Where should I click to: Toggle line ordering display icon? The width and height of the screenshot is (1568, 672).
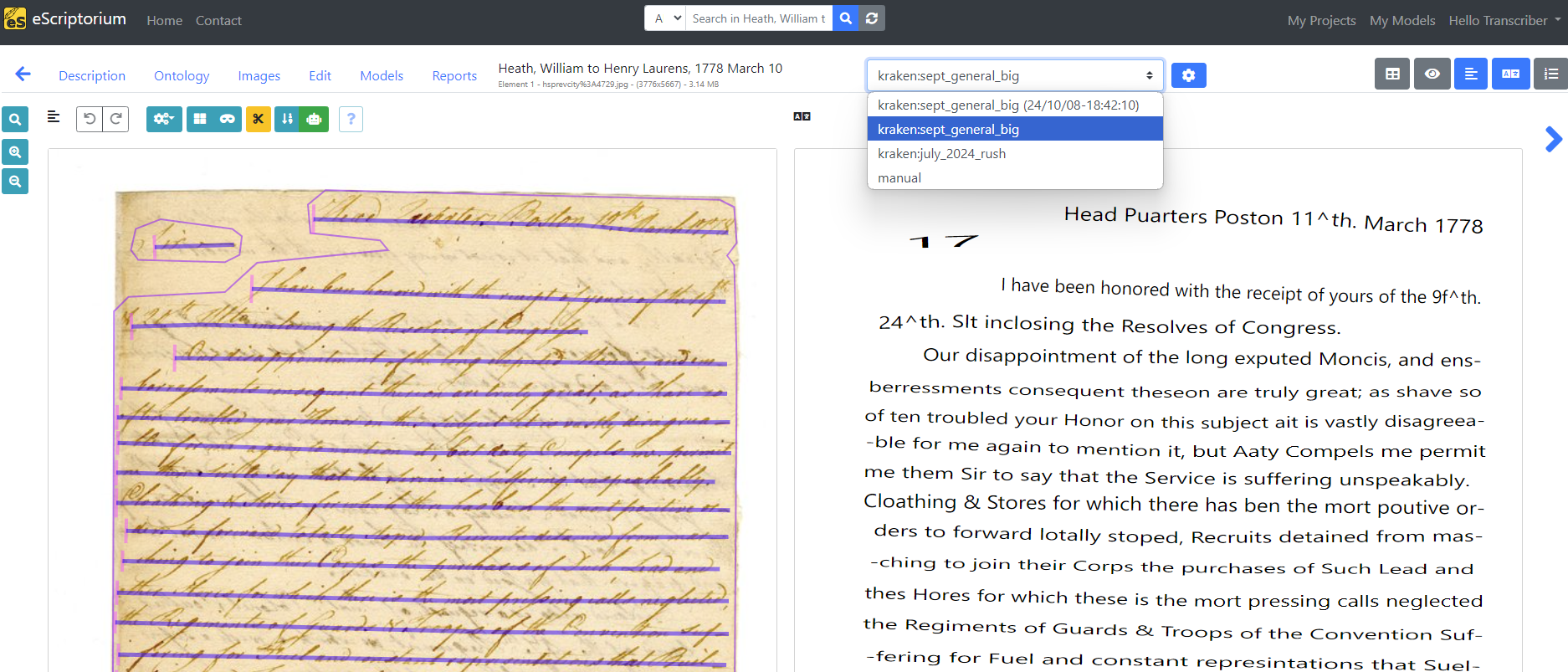pyautogui.click(x=287, y=119)
